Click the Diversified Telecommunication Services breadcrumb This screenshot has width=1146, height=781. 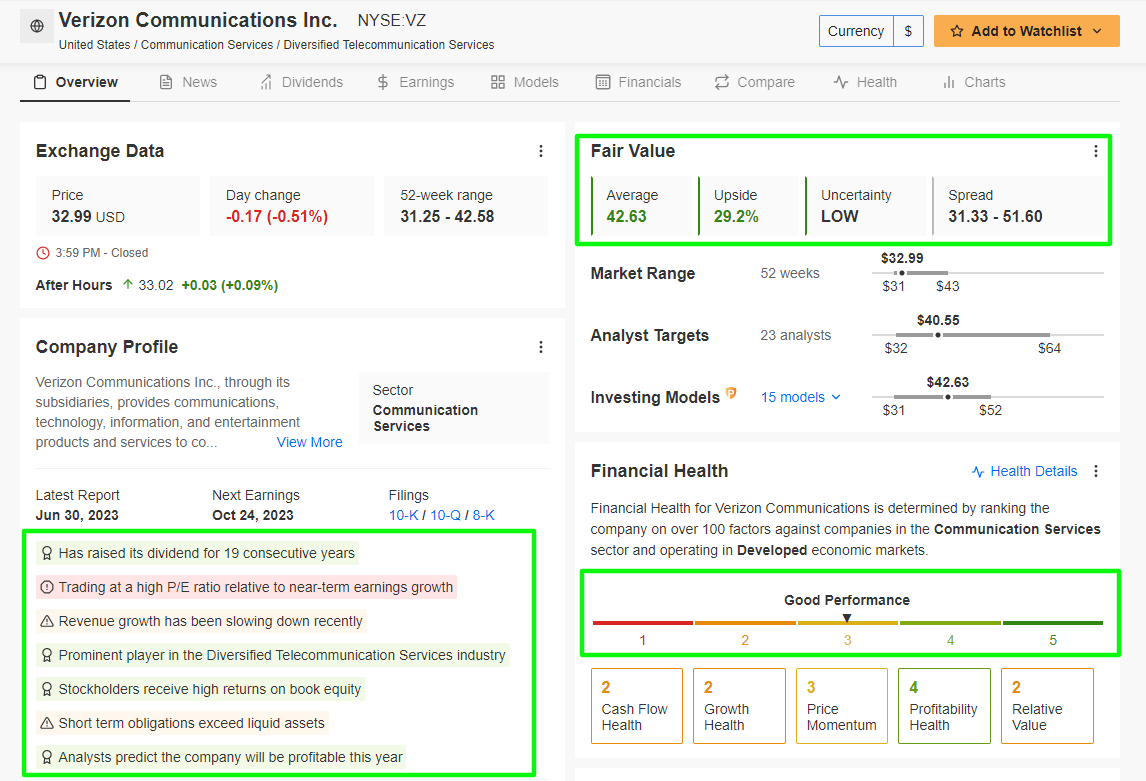click(389, 45)
